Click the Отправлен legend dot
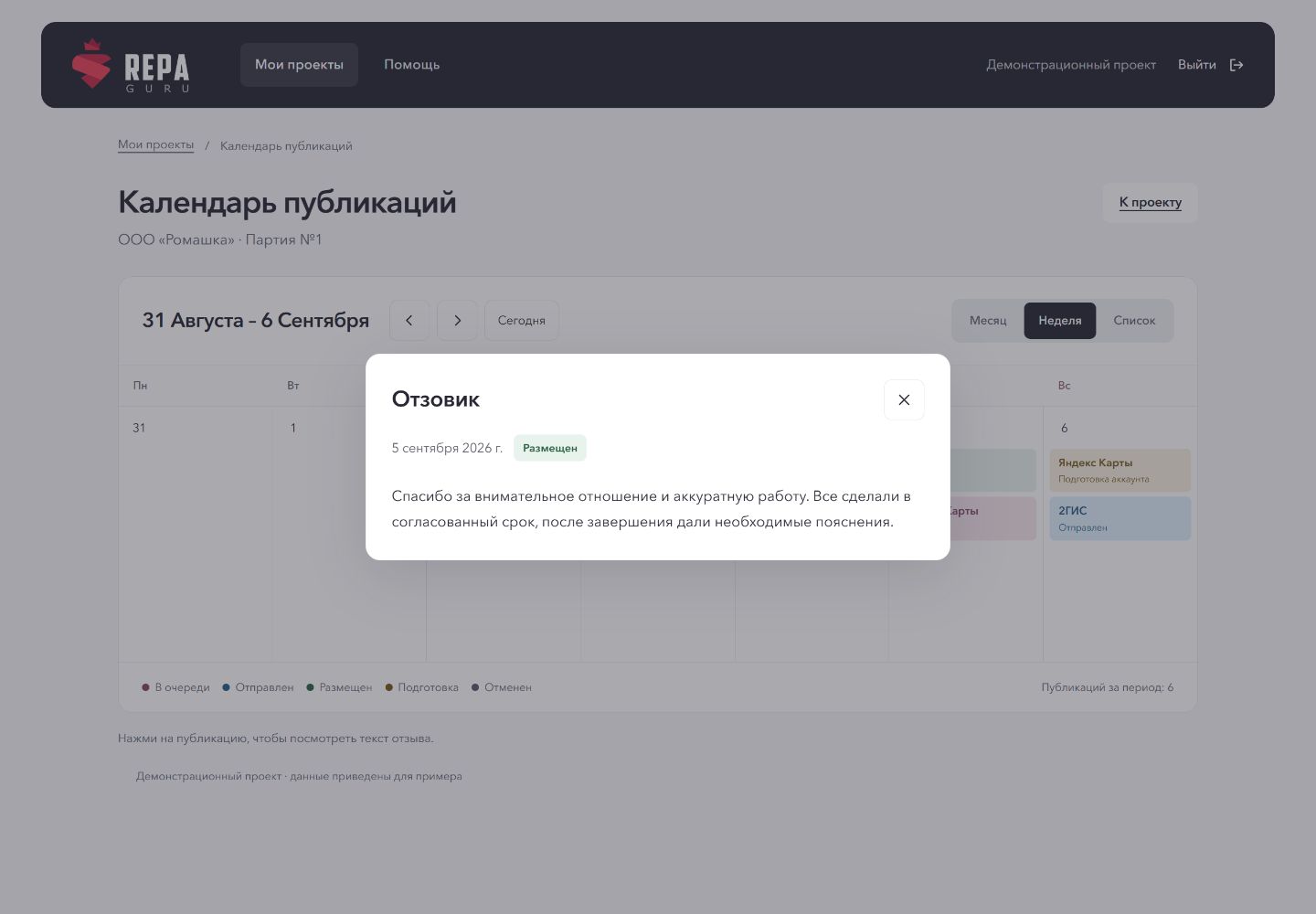The height and width of the screenshot is (914, 1316). 226,687
